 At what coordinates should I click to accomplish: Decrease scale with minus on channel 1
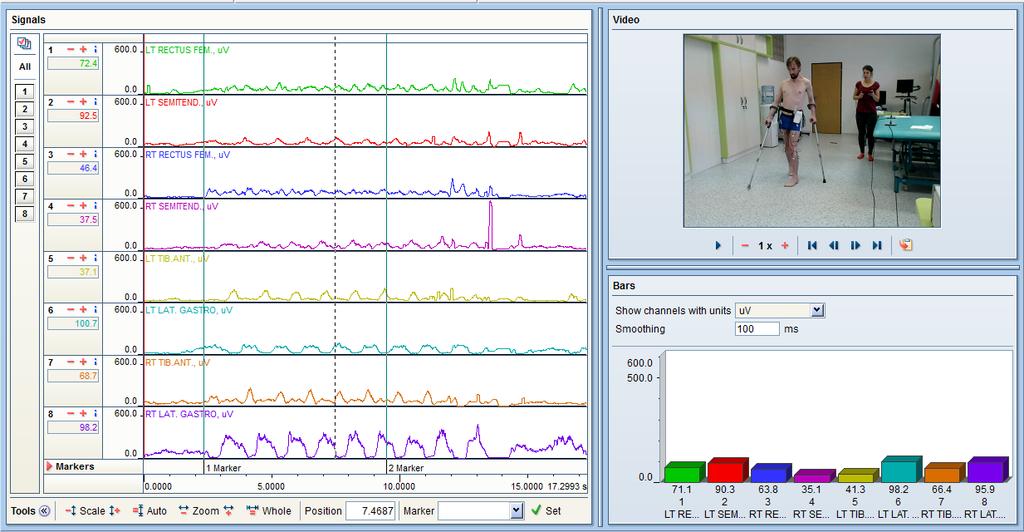pos(71,50)
